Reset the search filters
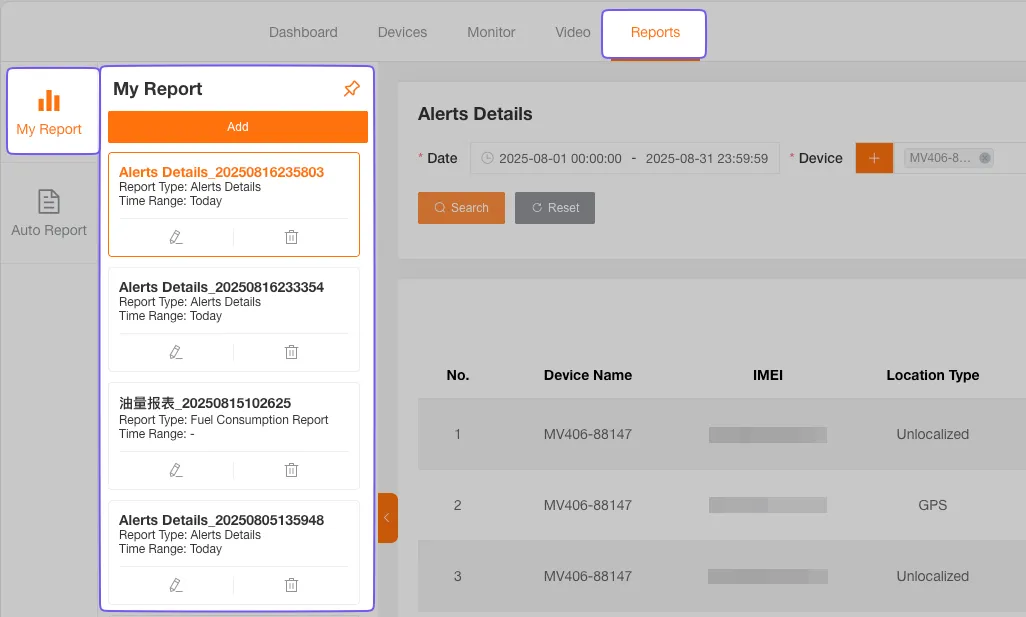This screenshot has width=1026, height=617. 554,208
